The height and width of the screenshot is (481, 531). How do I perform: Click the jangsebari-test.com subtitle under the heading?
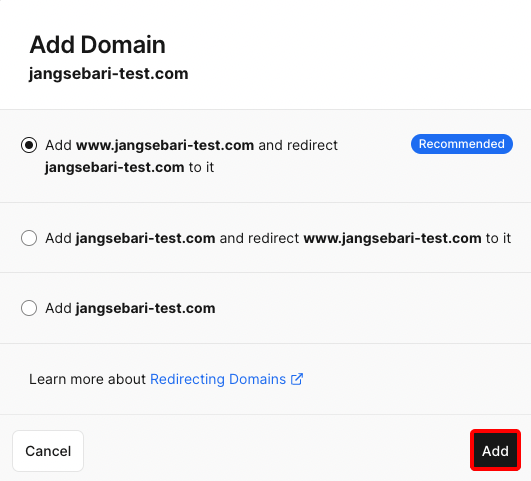[108, 74]
